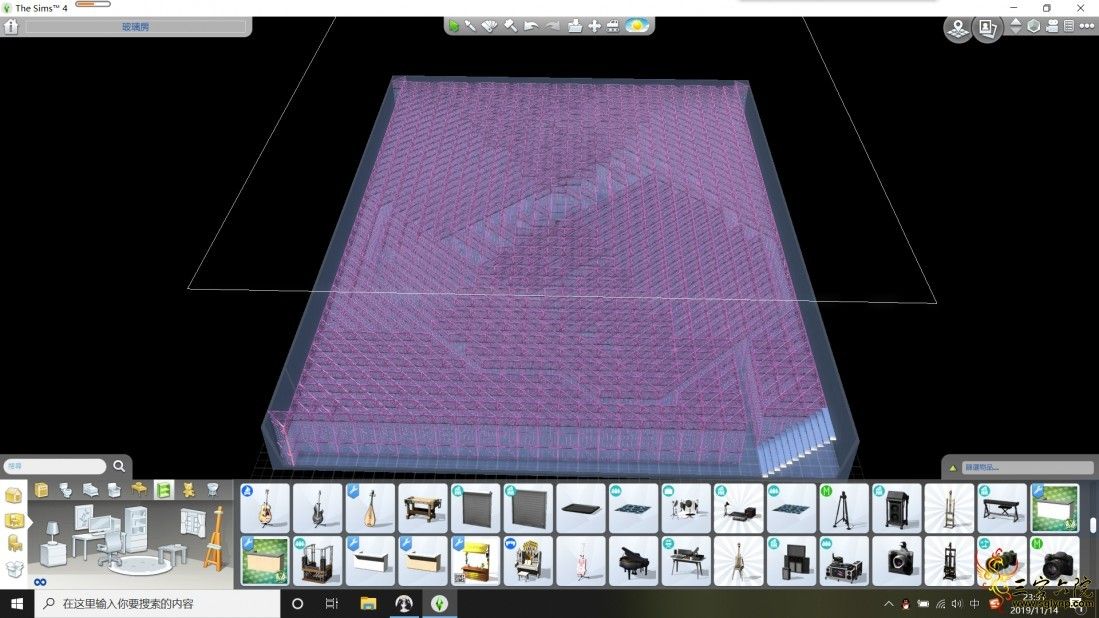The image size is (1099, 618).
Task: Choose the electric bass guitar item
Action: point(318,507)
